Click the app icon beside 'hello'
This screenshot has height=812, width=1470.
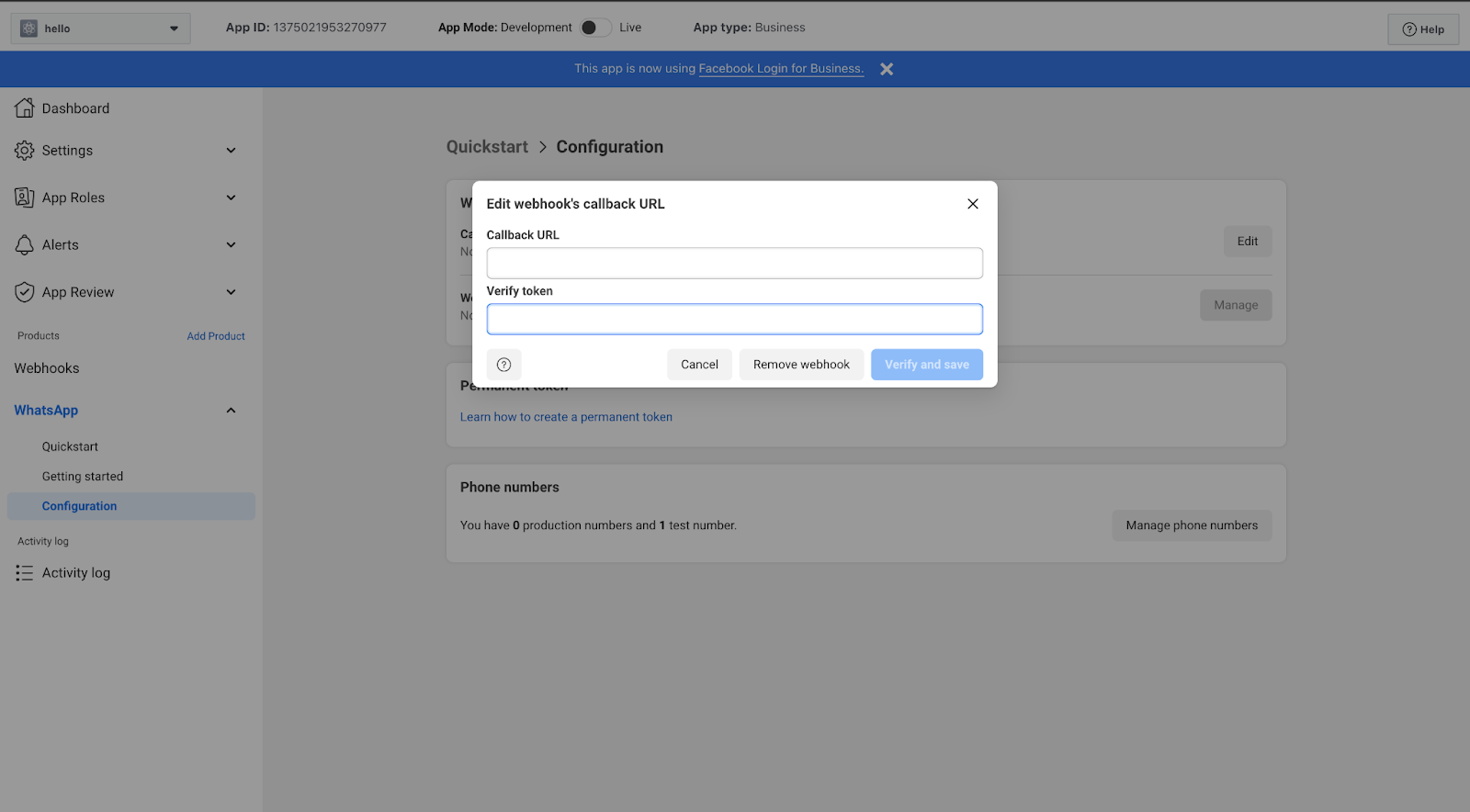click(28, 28)
